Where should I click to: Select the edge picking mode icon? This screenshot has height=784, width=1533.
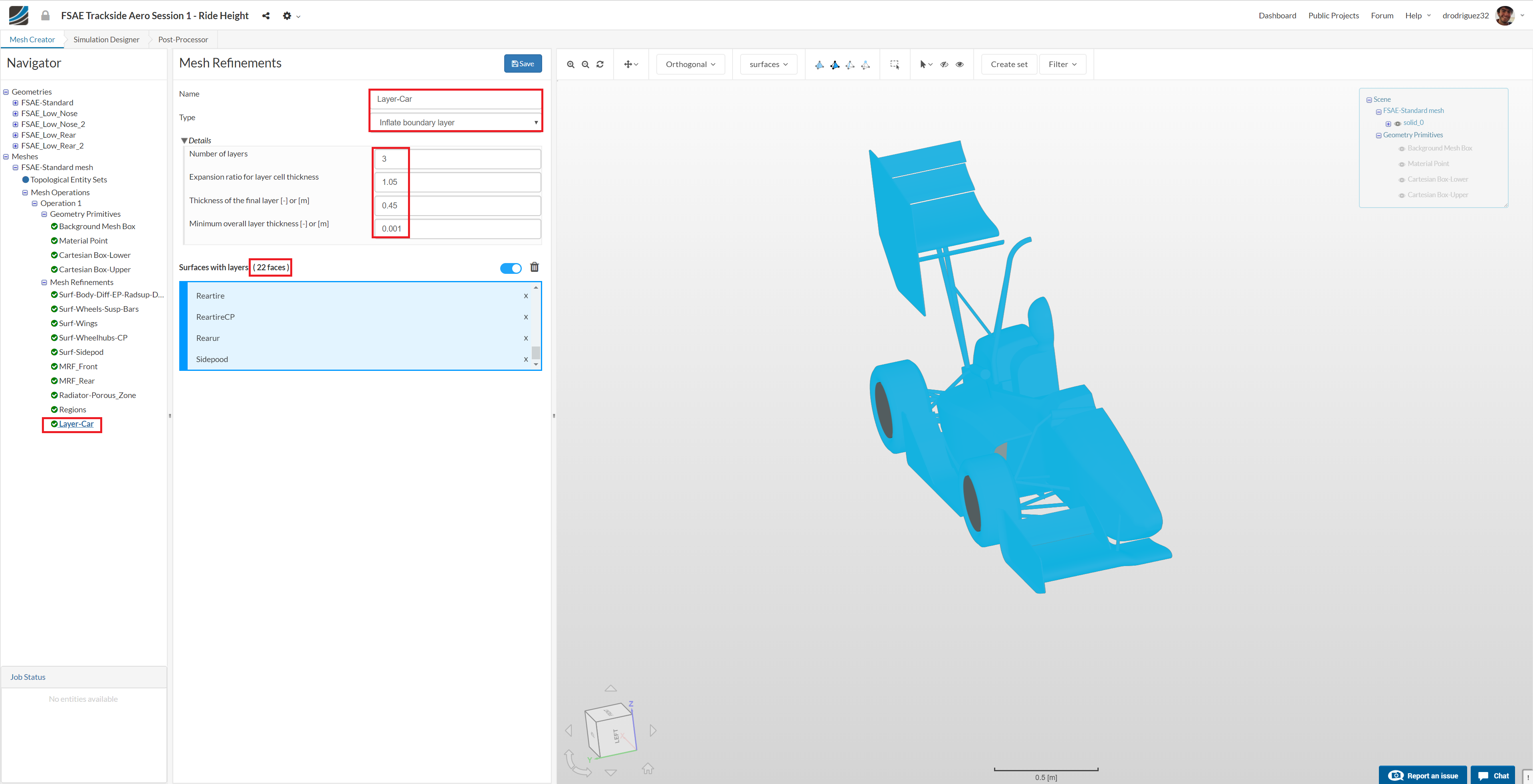(x=850, y=65)
